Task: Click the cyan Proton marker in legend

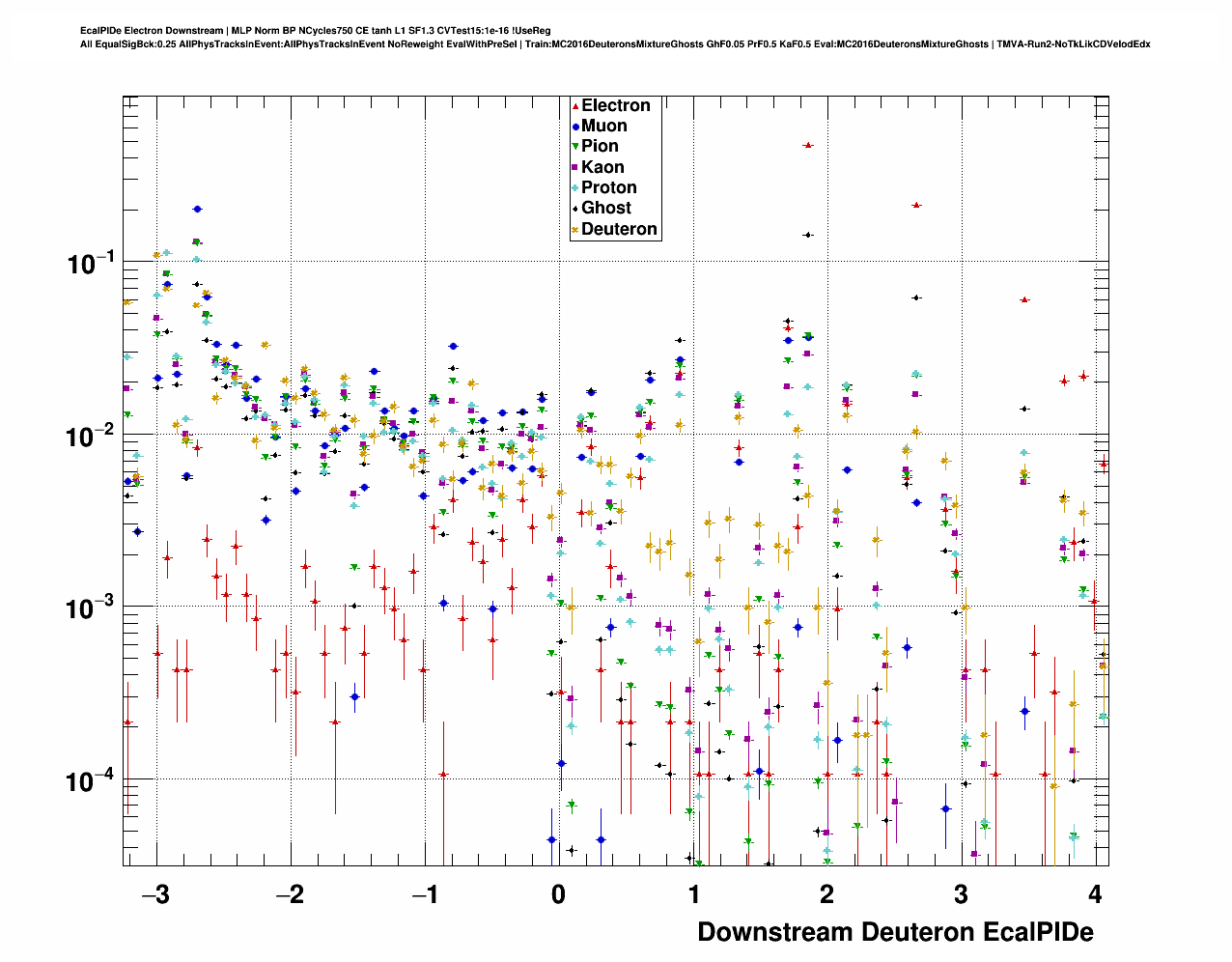Action: coord(575,188)
